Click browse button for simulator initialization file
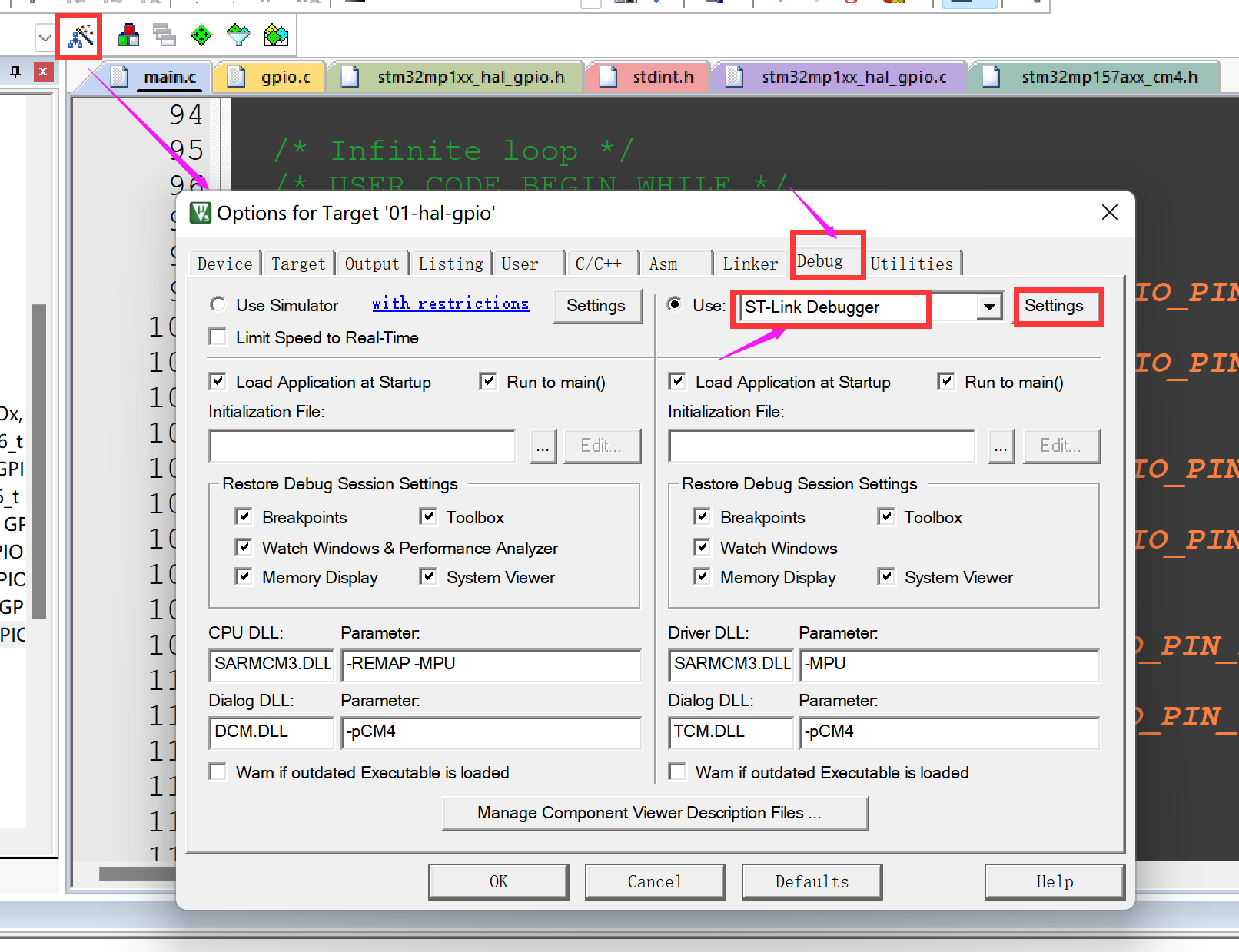The height and width of the screenshot is (952, 1239). tap(543, 446)
